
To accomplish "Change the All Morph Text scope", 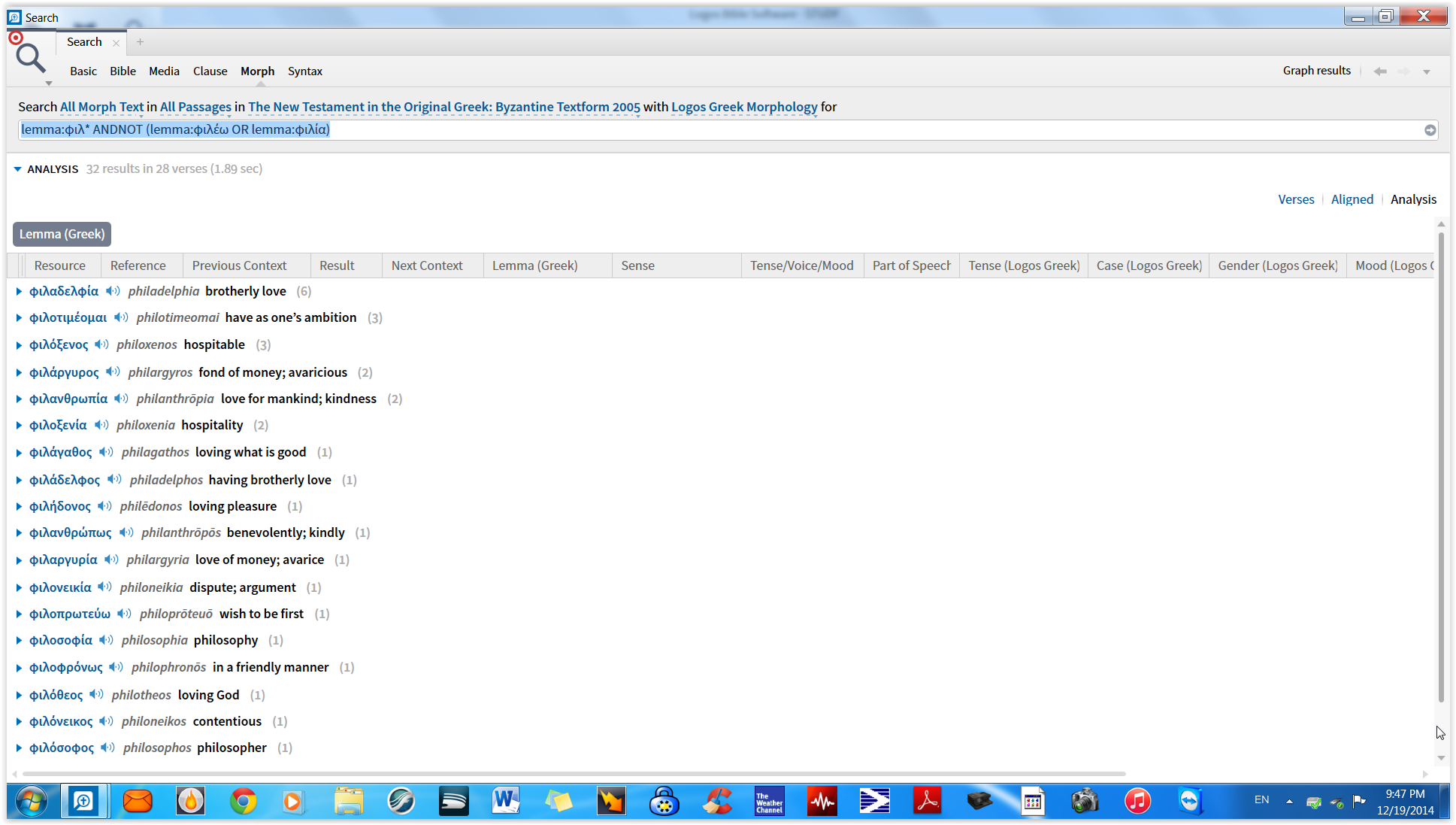I will coord(101,107).
